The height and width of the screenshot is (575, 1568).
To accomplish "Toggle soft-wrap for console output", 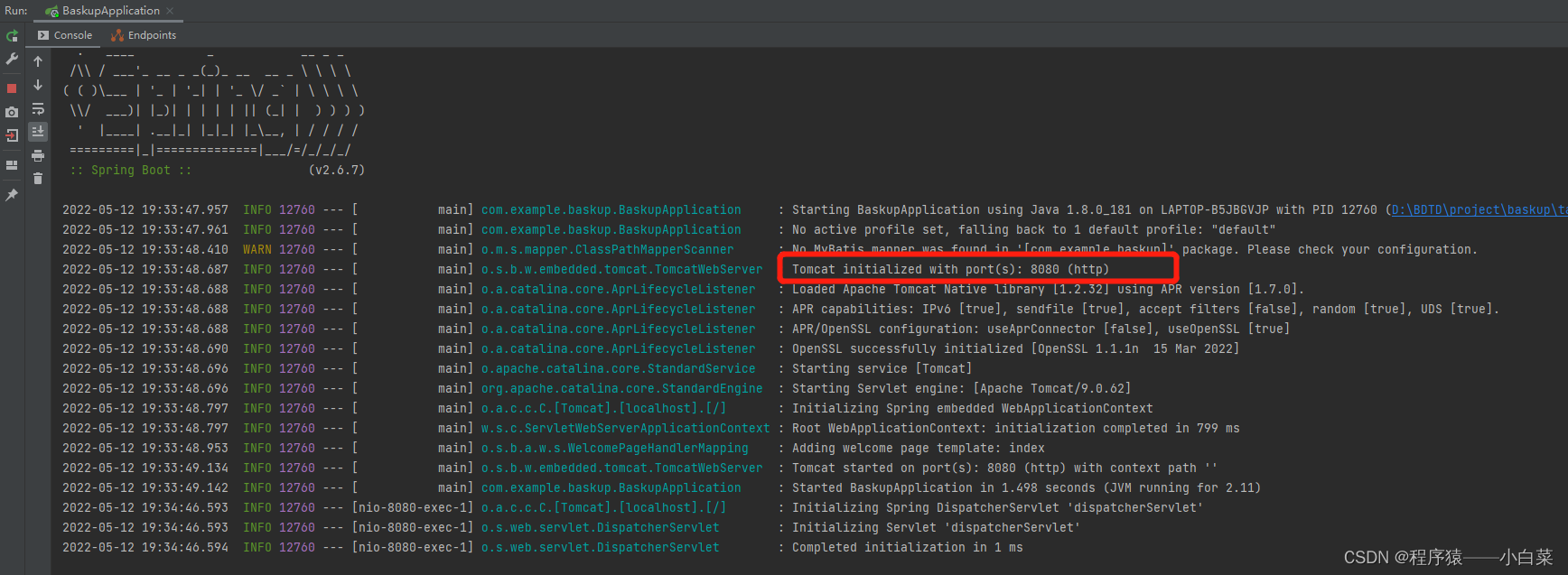I will point(38,108).
